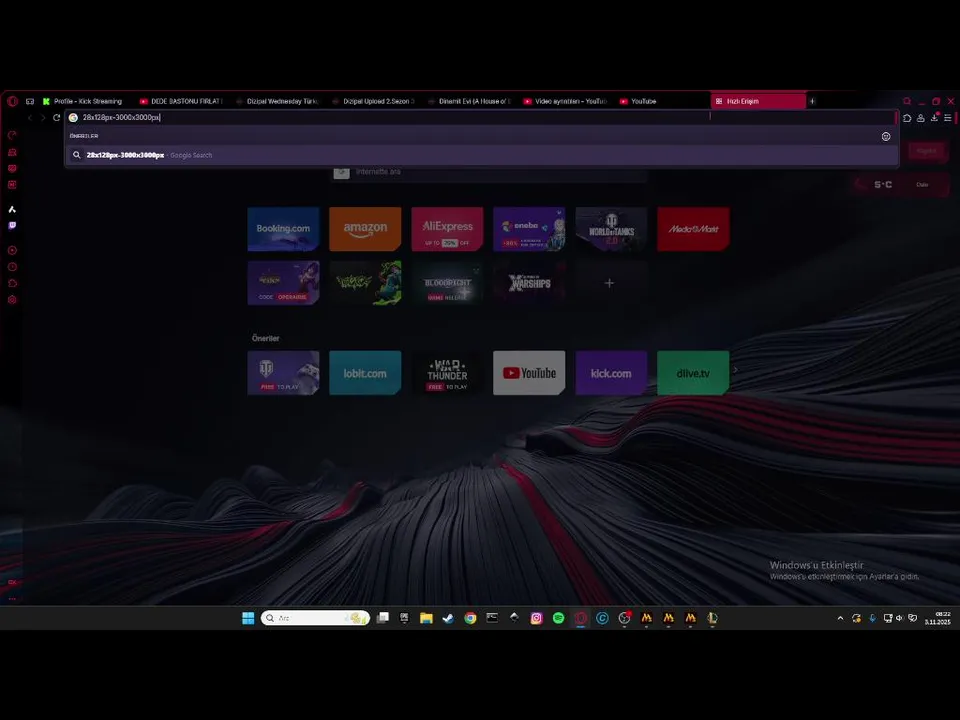This screenshot has height=720, width=960.
Task: Open the lobit.com suggestion tile
Action: tap(365, 373)
